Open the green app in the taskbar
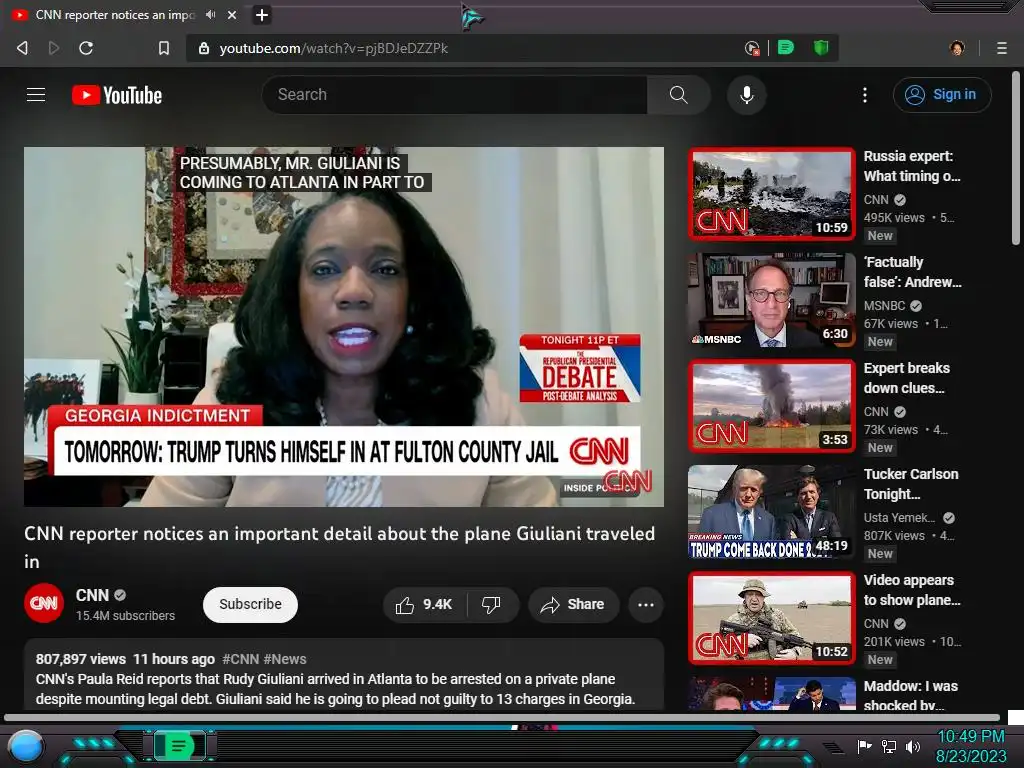Screen dimensions: 1024x768 (179, 745)
